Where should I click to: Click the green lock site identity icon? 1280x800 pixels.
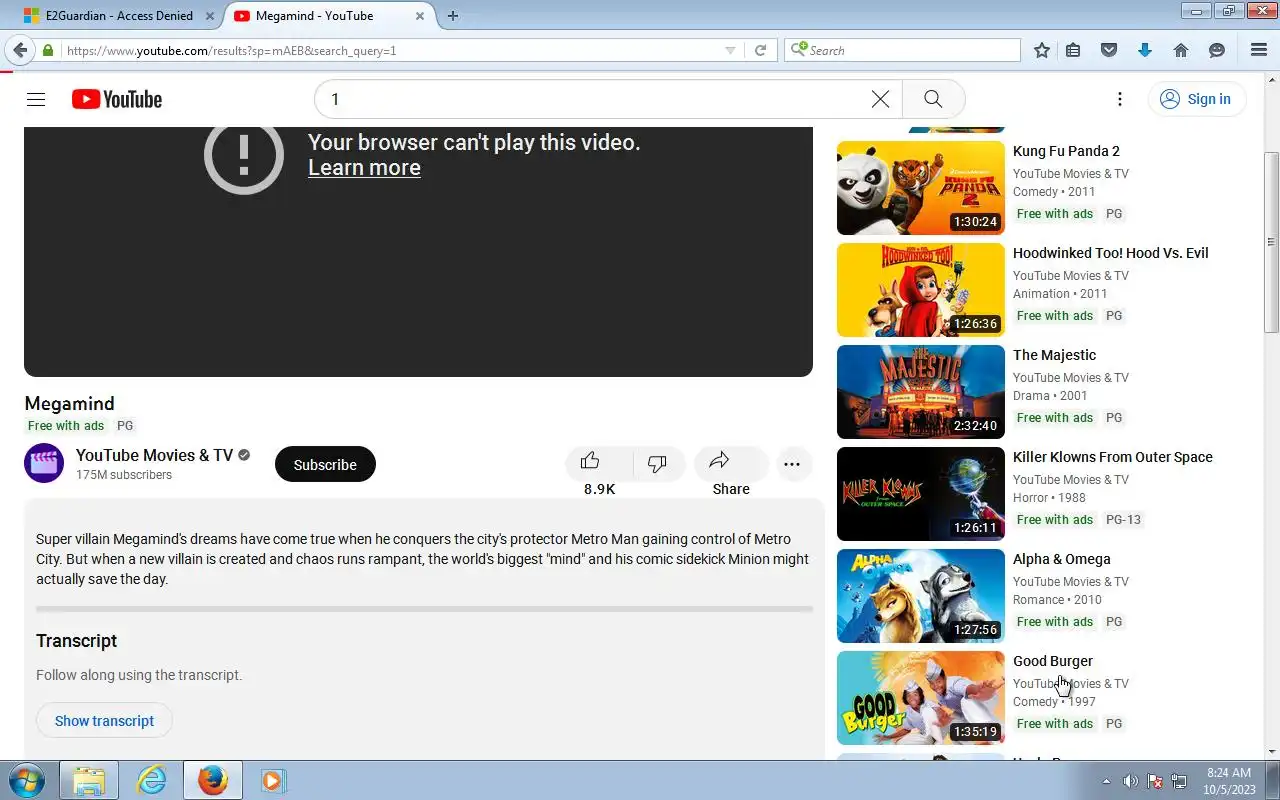point(48,50)
